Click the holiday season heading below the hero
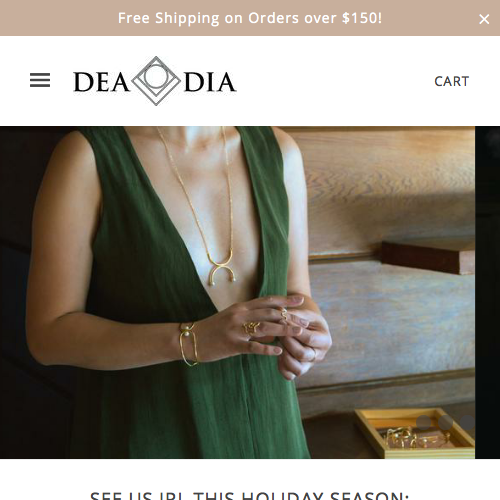The image size is (500, 500). point(250,495)
